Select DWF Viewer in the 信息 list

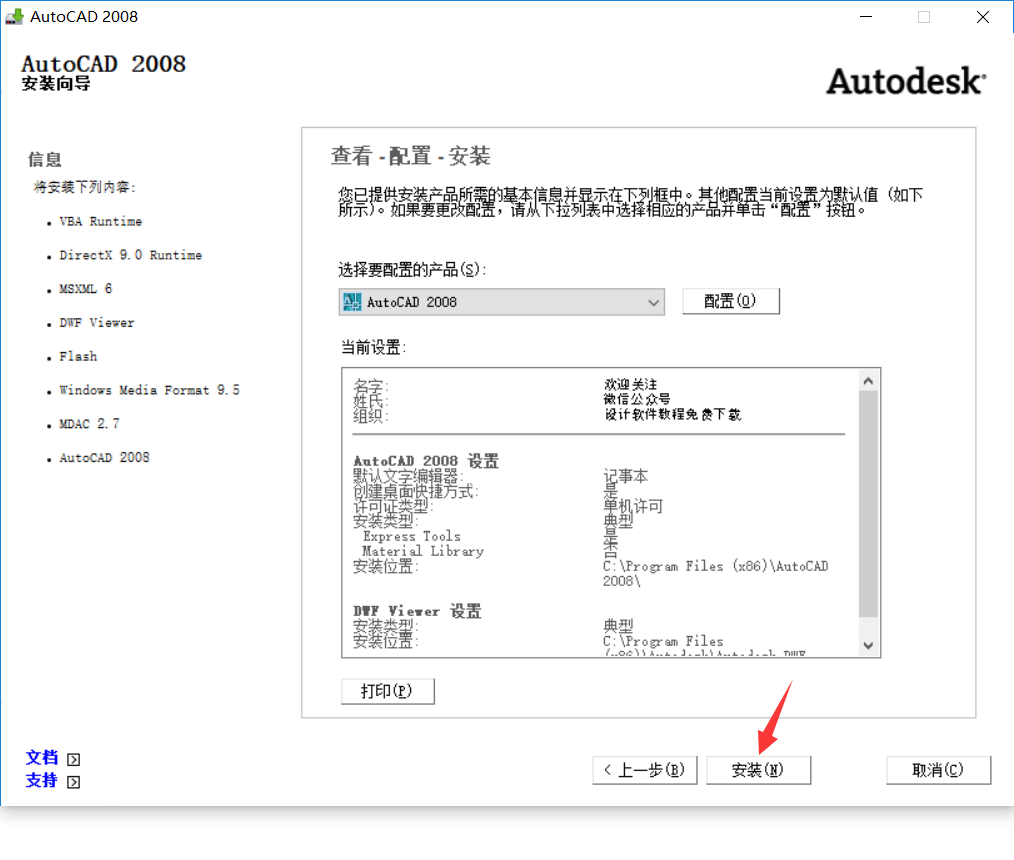click(x=96, y=323)
